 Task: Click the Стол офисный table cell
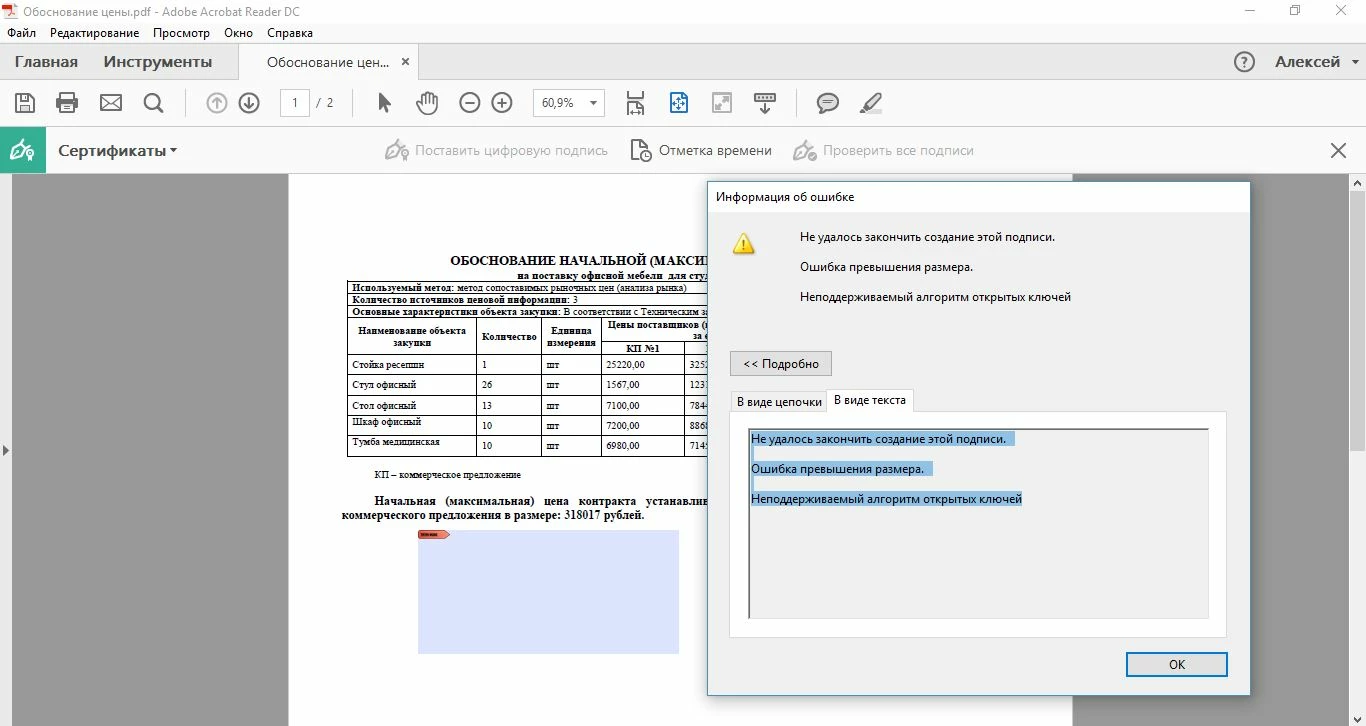coord(412,406)
